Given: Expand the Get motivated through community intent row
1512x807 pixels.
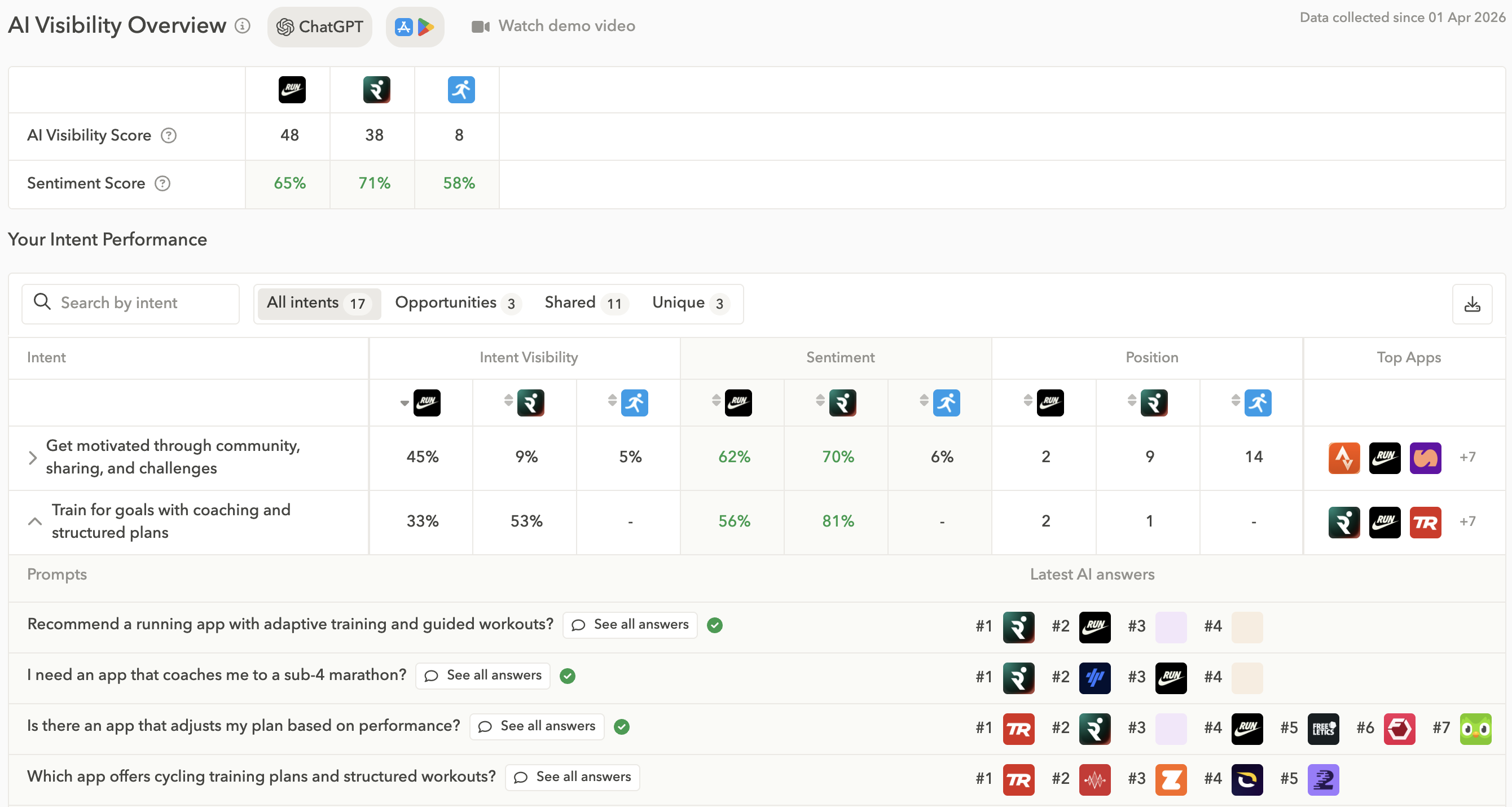Looking at the screenshot, I should tap(33, 458).
